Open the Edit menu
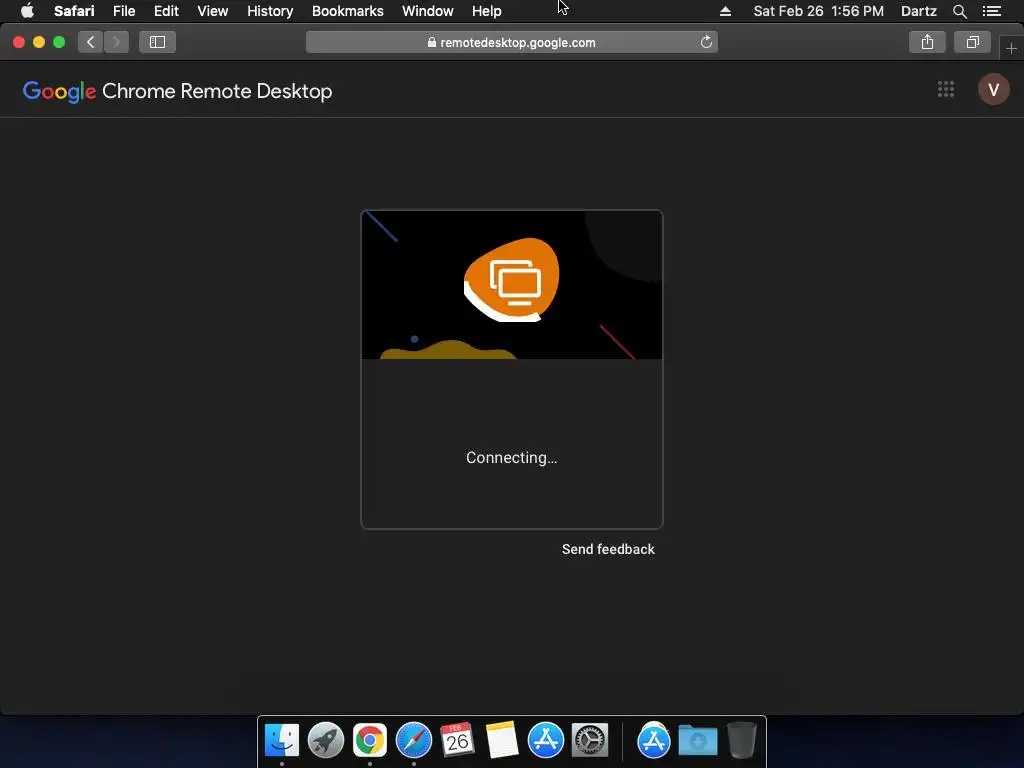 166,11
